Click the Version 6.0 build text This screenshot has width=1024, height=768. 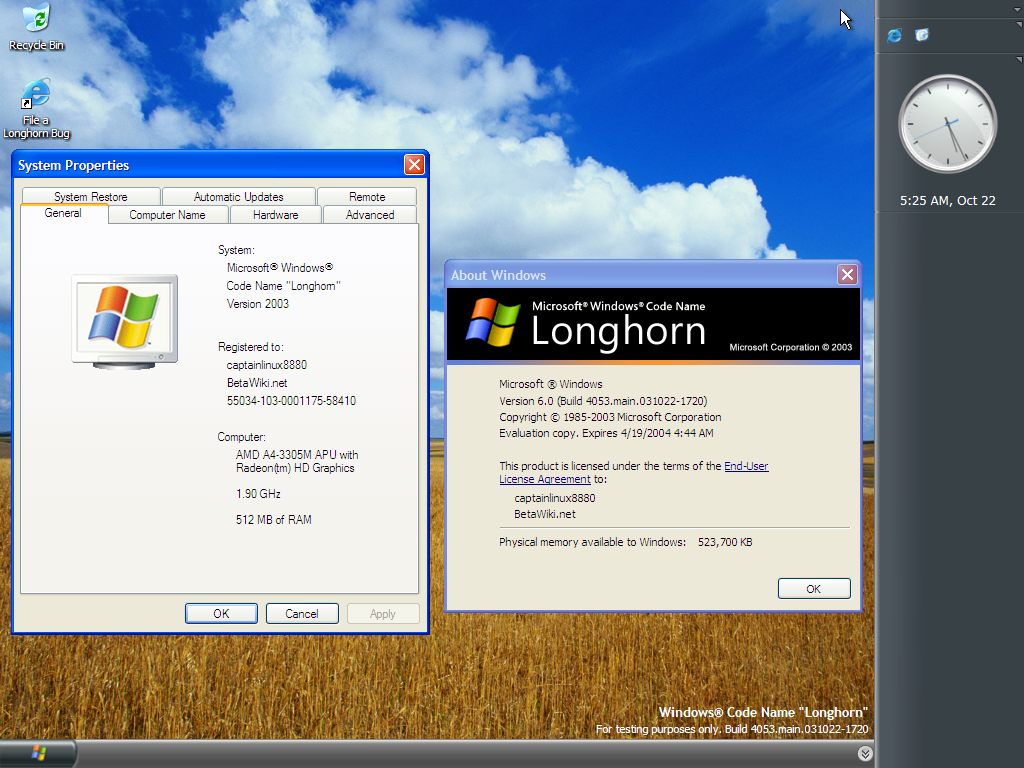pyautogui.click(x=603, y=401)
